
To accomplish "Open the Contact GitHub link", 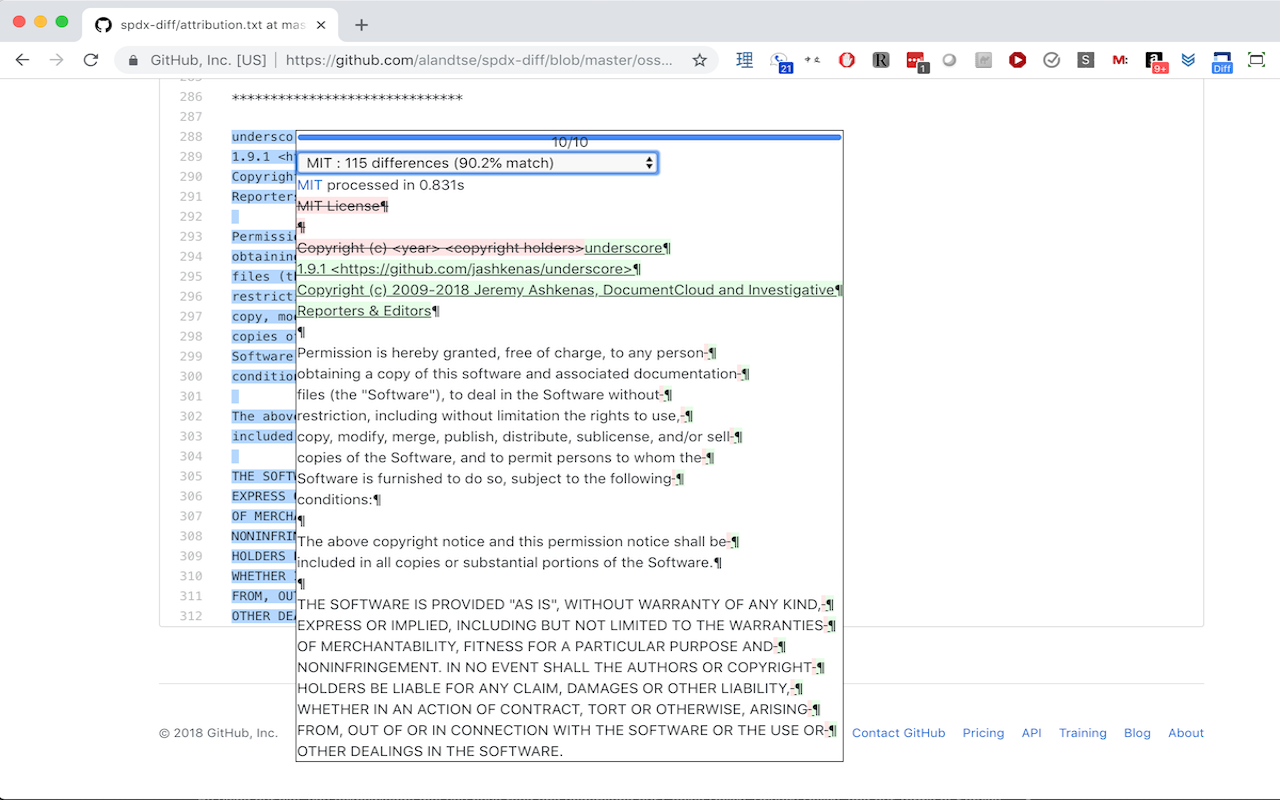I will pos(898,732).
